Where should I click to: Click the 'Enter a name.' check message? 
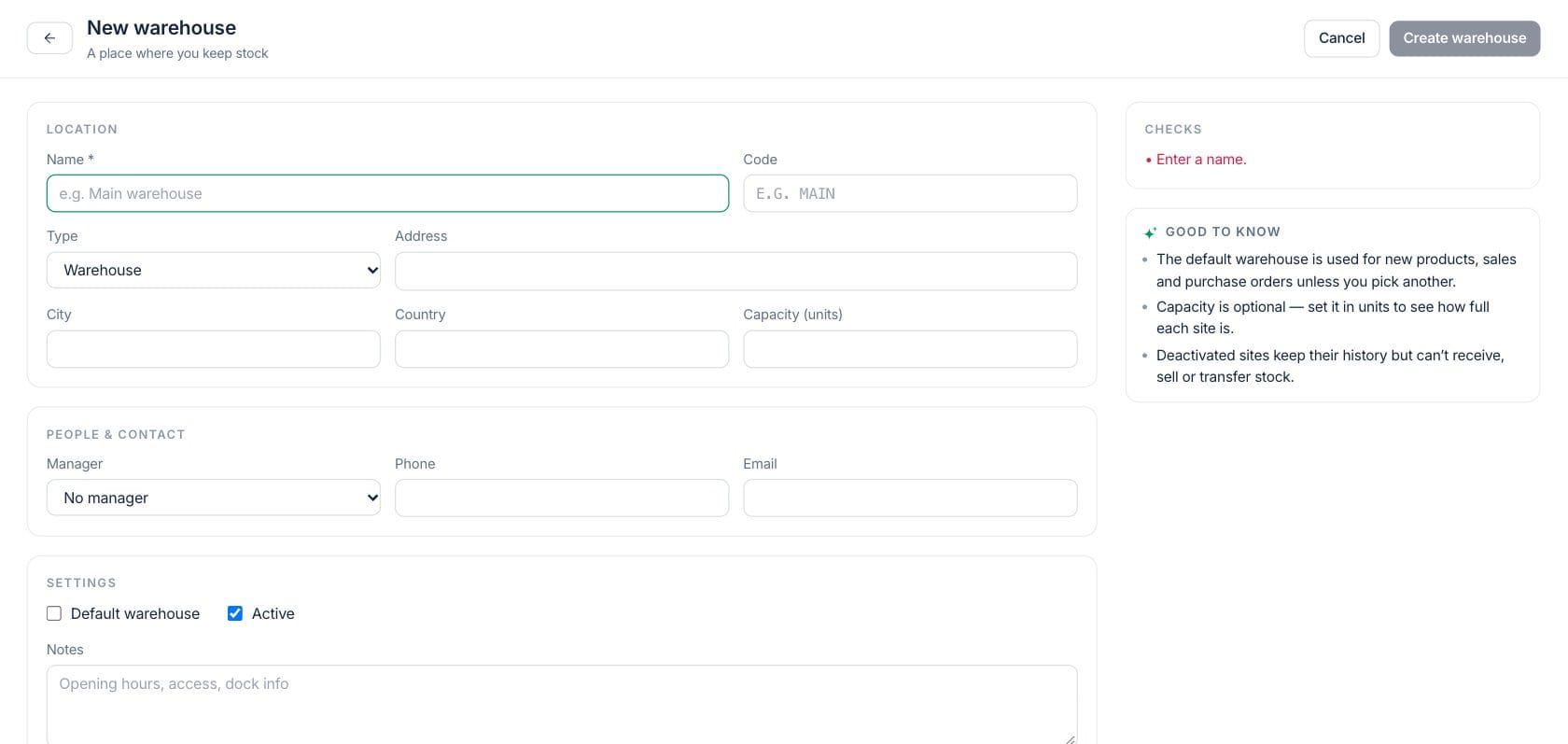(x=1201, y=160)
